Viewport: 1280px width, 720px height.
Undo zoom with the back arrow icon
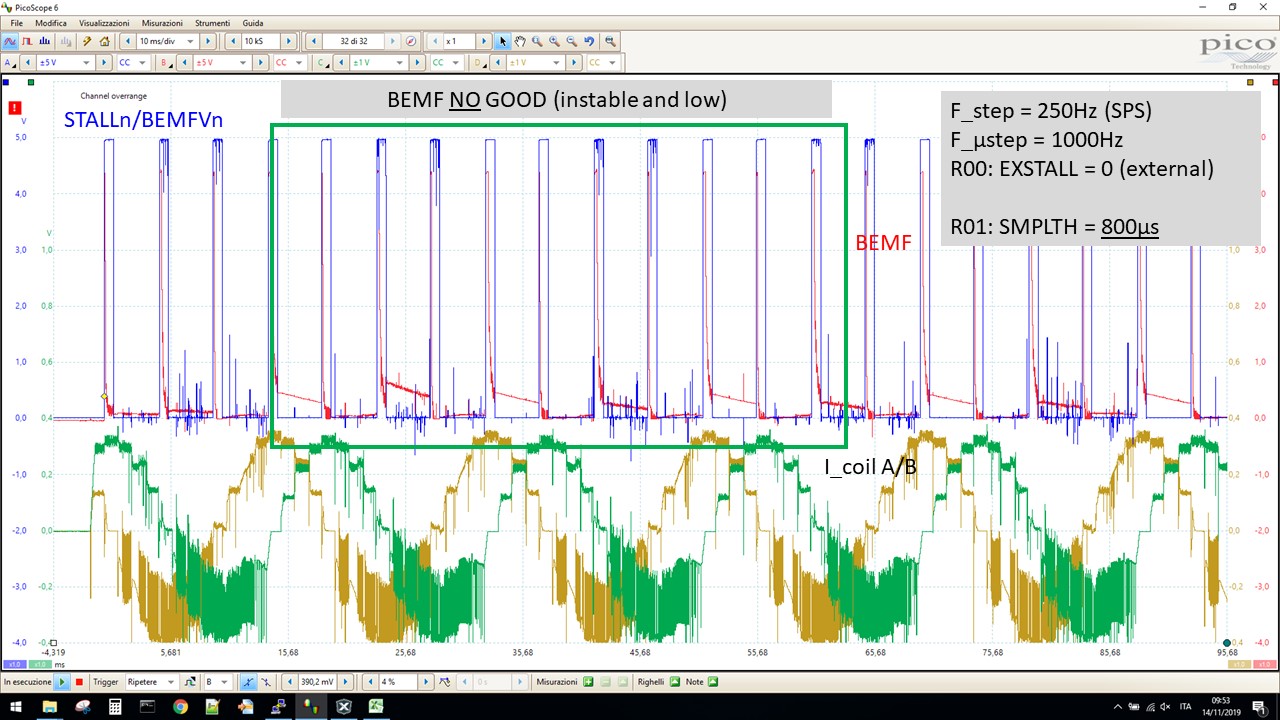[590, 41]
